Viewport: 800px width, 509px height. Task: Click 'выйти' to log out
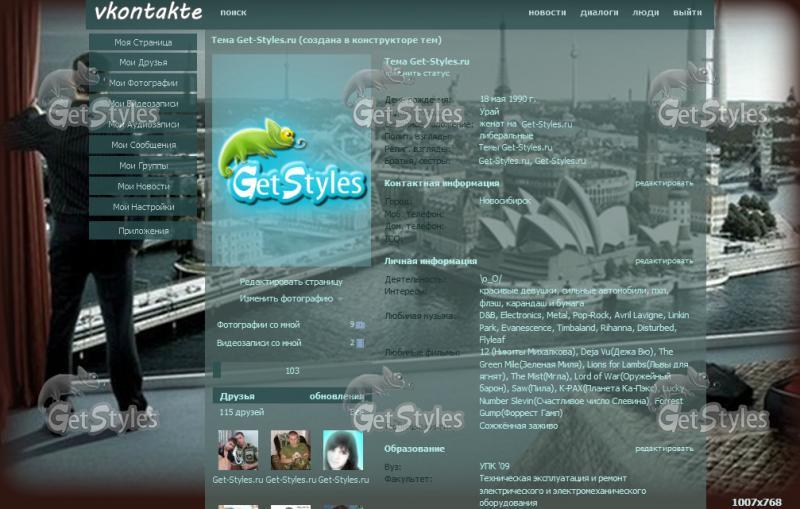click(x=687, y=13)
